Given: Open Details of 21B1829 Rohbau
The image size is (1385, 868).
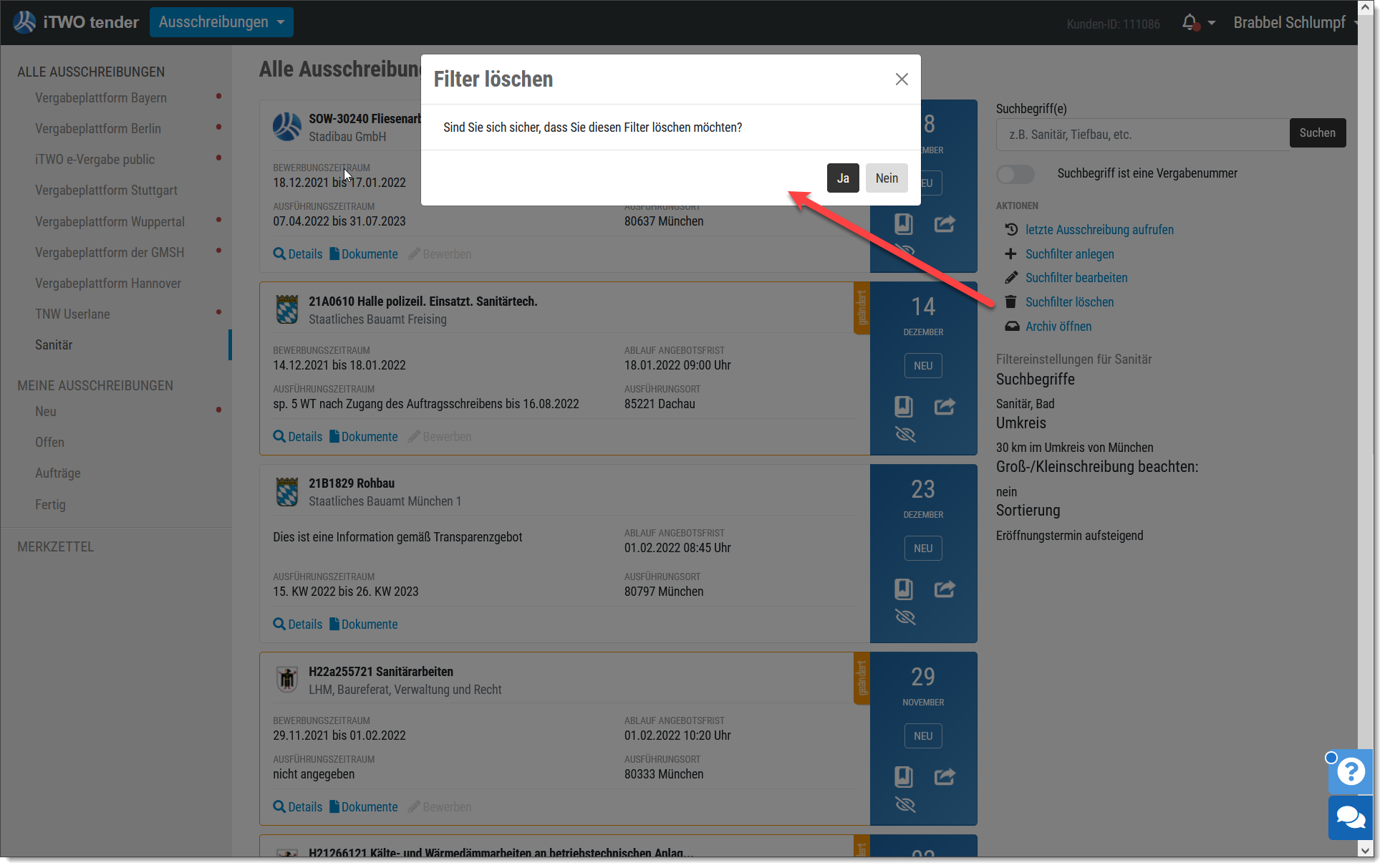Looking at the screenshot, I should (298, 625).
